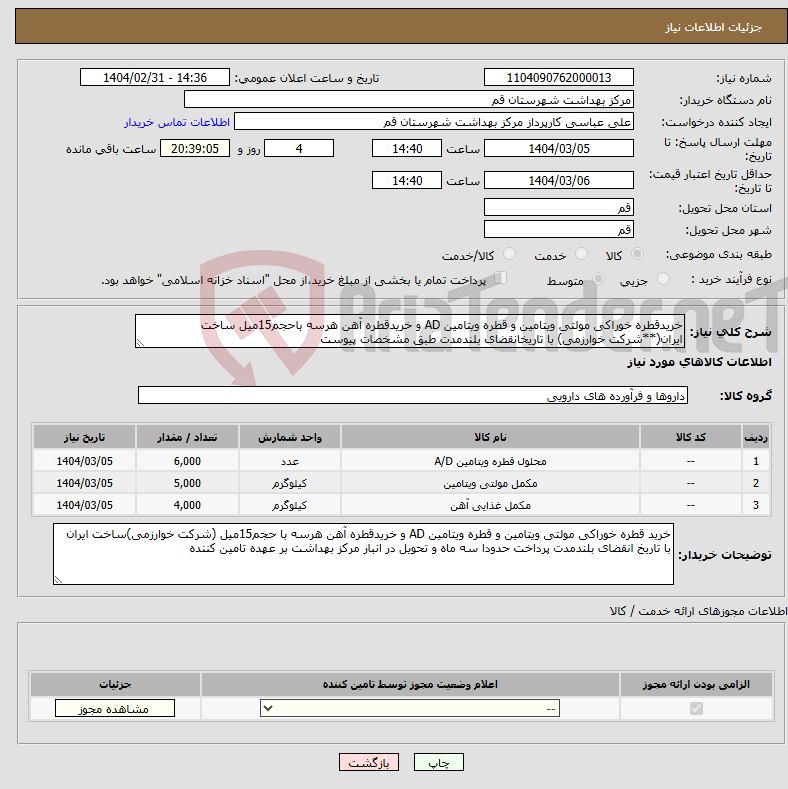Click the response deadline date 1404/03/05 field
The height and width of the screenshot is (789, 788).
559,148
